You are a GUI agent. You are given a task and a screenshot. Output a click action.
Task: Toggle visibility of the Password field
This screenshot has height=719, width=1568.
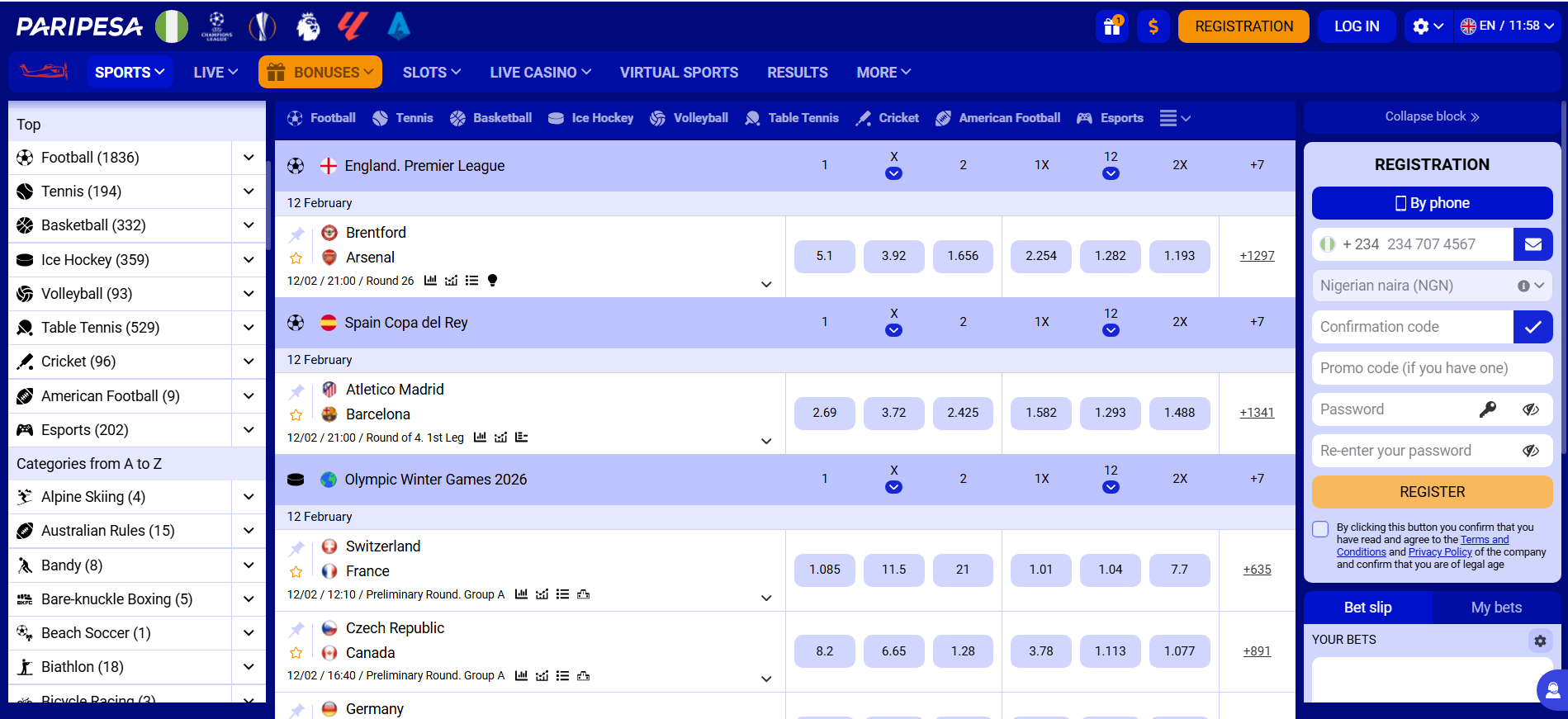tap(1531, 409)
